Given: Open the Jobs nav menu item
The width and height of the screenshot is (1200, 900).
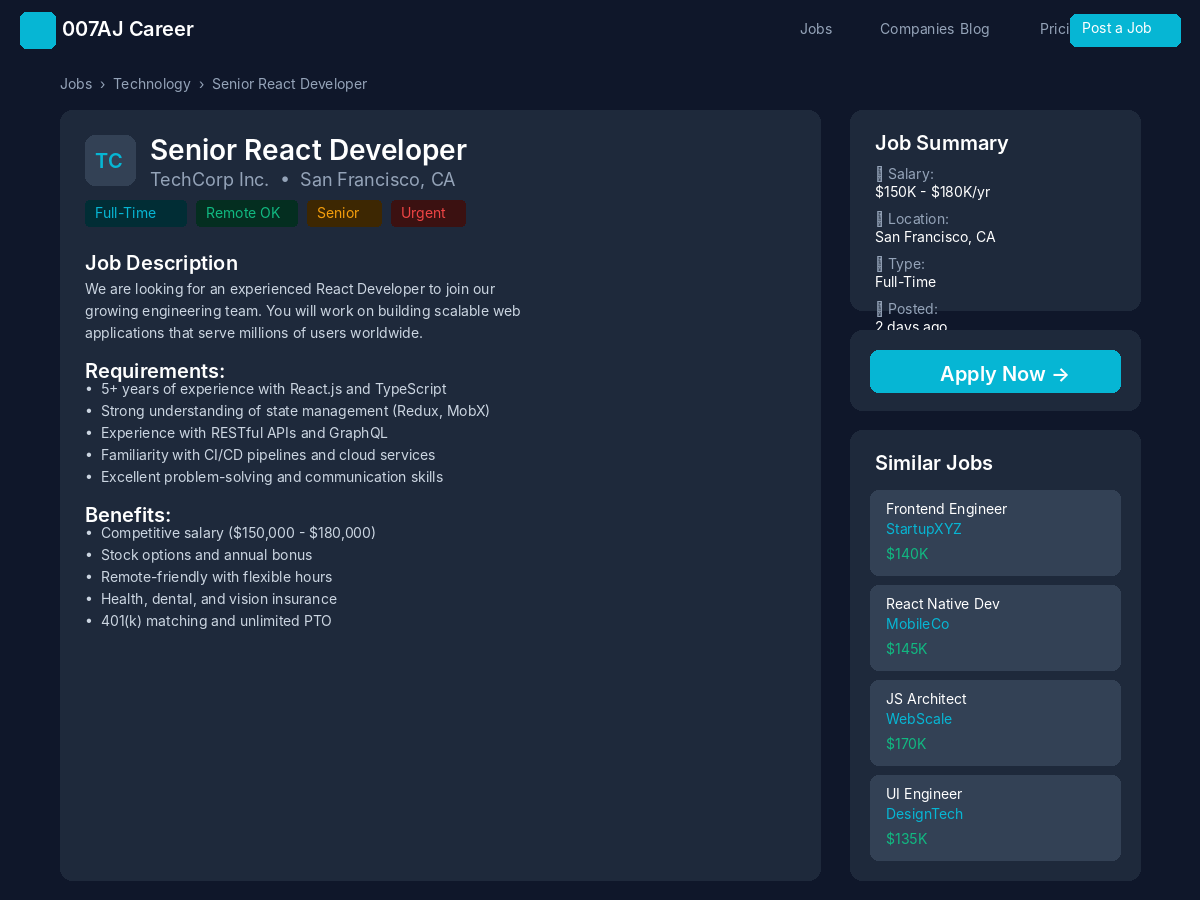Looking at the screenshot, I should pos(816,29).
